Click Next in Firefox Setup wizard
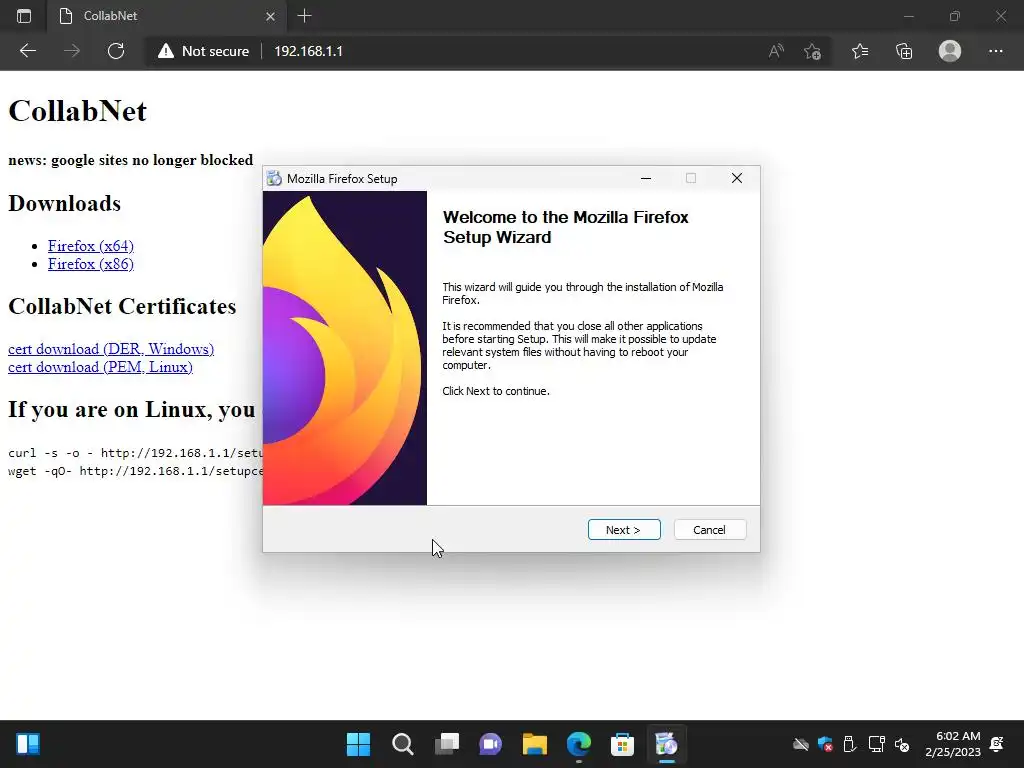The image size is (1024, 768). (624, 530)
